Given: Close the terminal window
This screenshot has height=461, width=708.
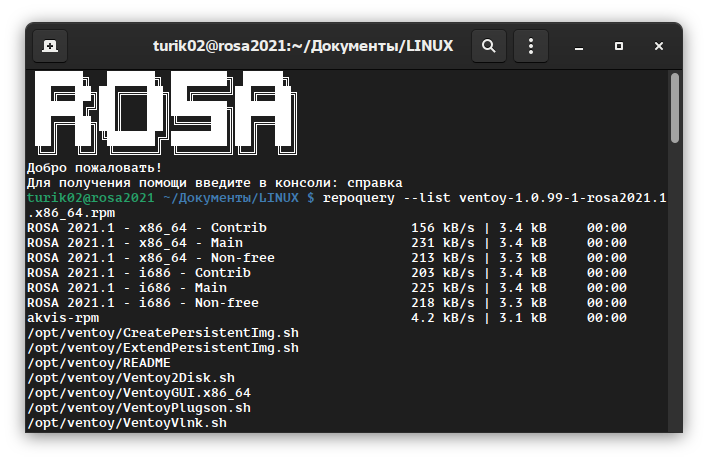Looking at the screenshot, I should pos(658,46).
